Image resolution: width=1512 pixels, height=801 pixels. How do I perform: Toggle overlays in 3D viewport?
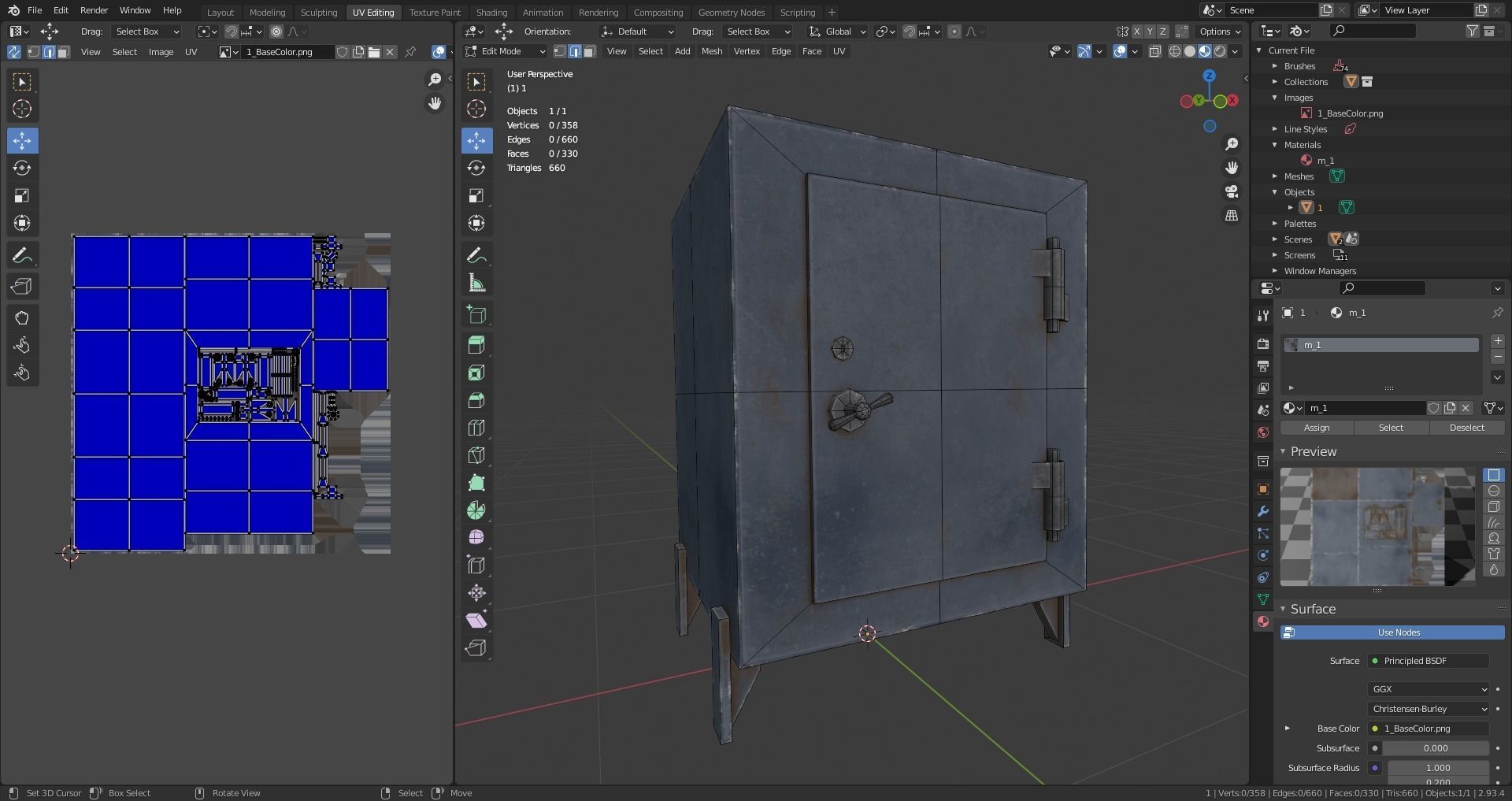[x=1120, y=51]
